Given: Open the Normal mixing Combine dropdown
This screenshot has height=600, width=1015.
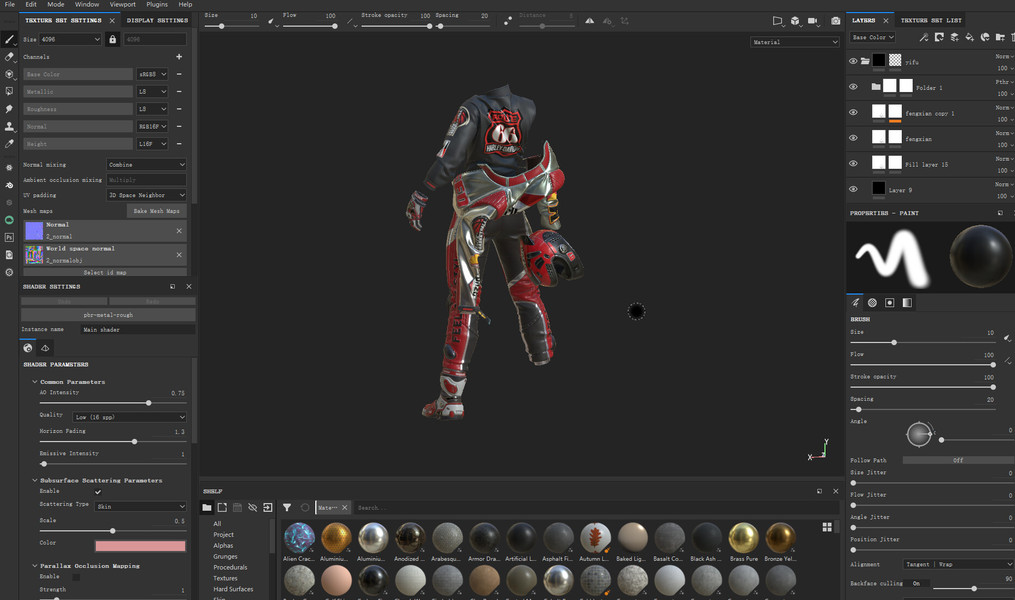Looking at the screenshot, I should coord(146,165).
